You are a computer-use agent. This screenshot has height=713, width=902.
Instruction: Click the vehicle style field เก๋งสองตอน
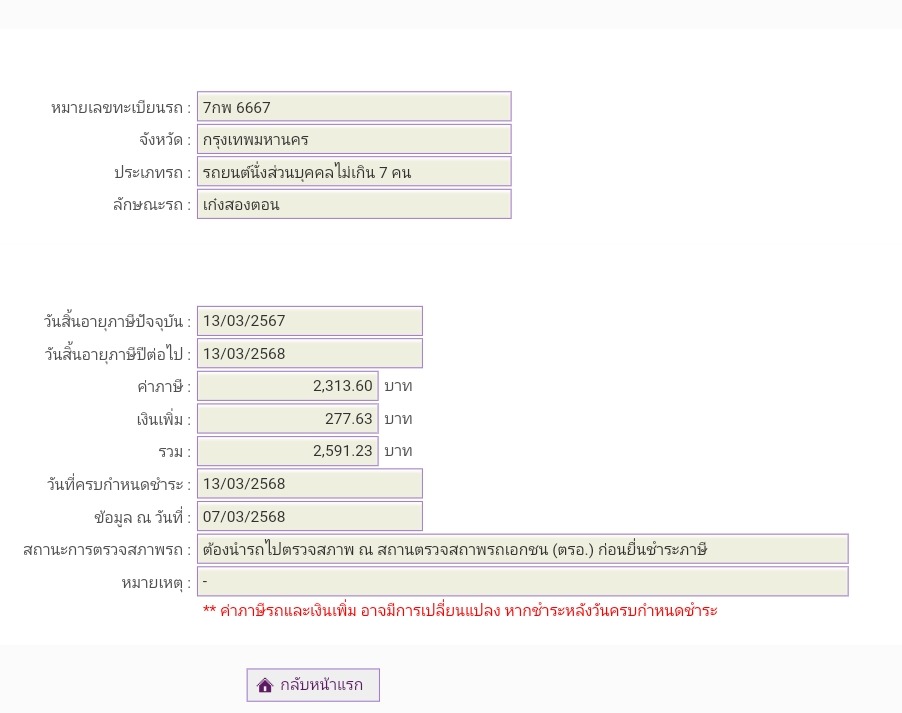coord(354,204)
